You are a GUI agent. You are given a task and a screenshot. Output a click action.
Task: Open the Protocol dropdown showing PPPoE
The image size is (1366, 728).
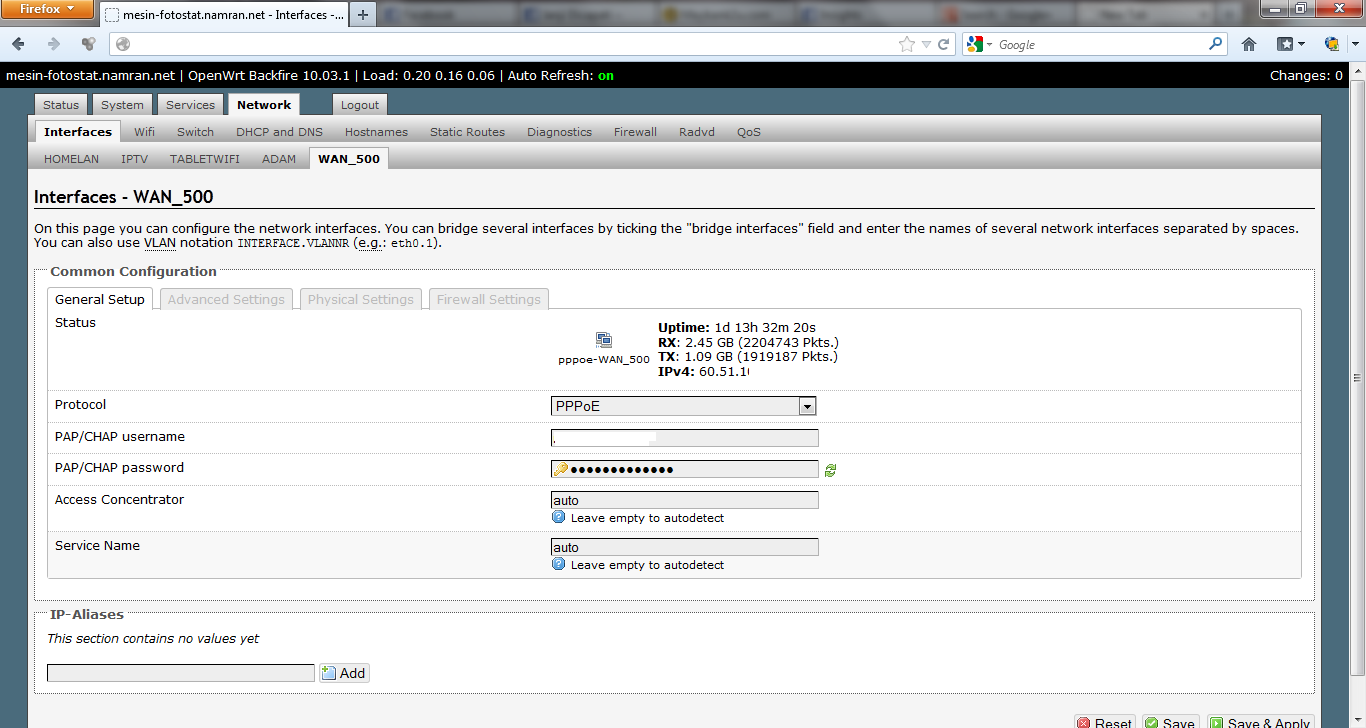coord(683,406)
